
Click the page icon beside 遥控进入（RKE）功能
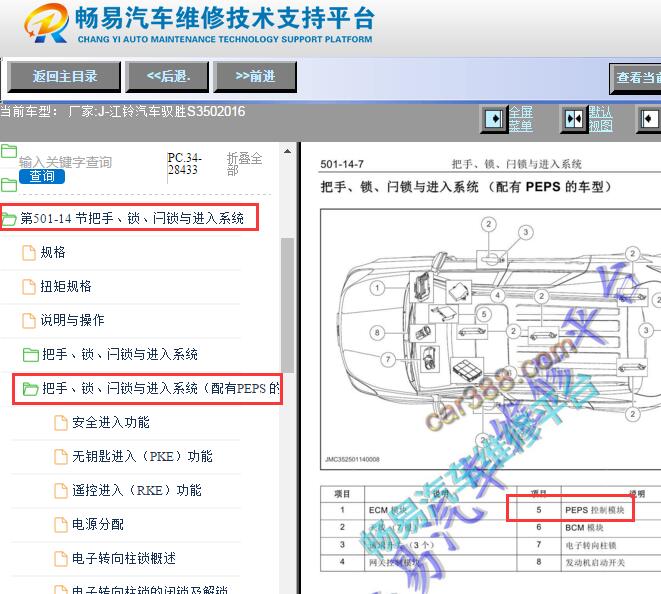pyautogui.click(x=61, y=491)
